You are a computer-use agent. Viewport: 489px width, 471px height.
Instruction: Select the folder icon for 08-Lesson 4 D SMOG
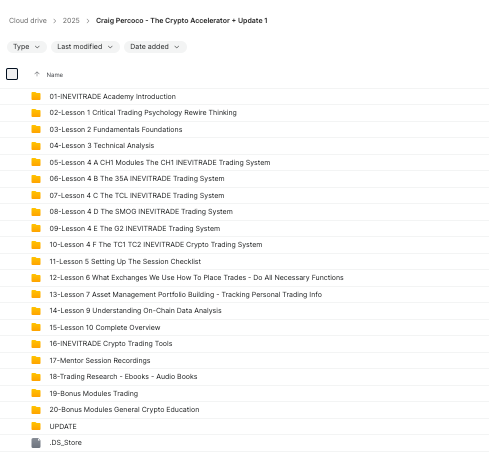pyautogui.click(x=36, y=212)
